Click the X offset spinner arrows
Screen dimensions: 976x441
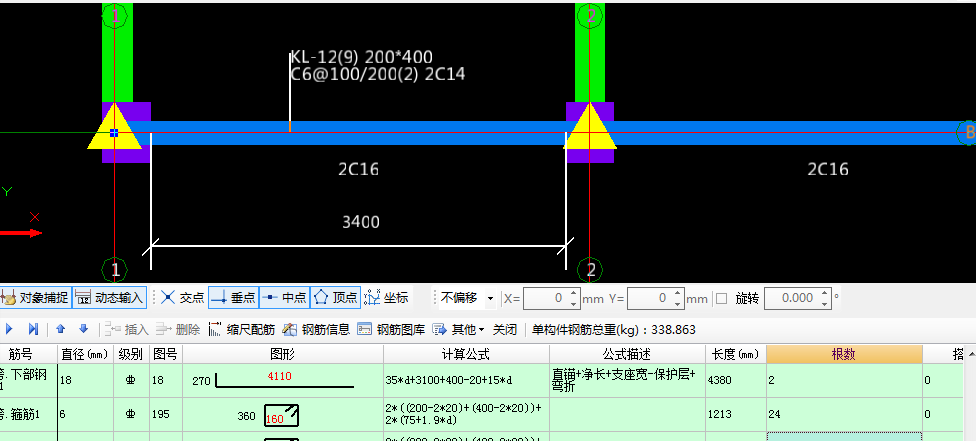tap(574, 298)
